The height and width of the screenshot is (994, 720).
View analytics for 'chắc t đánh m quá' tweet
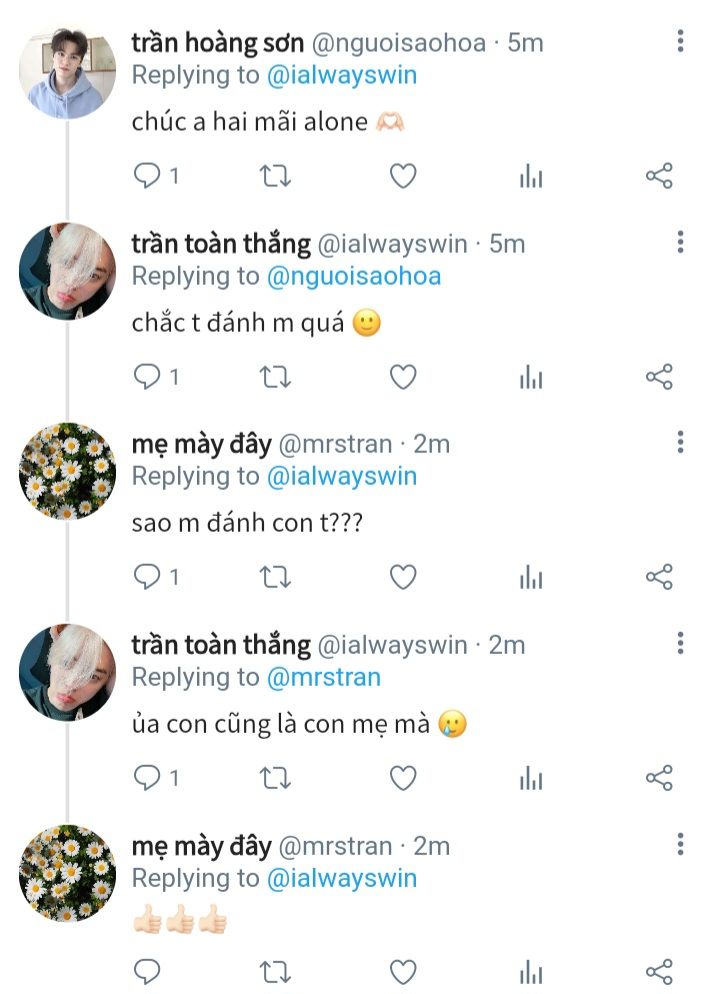click(531, 377)
